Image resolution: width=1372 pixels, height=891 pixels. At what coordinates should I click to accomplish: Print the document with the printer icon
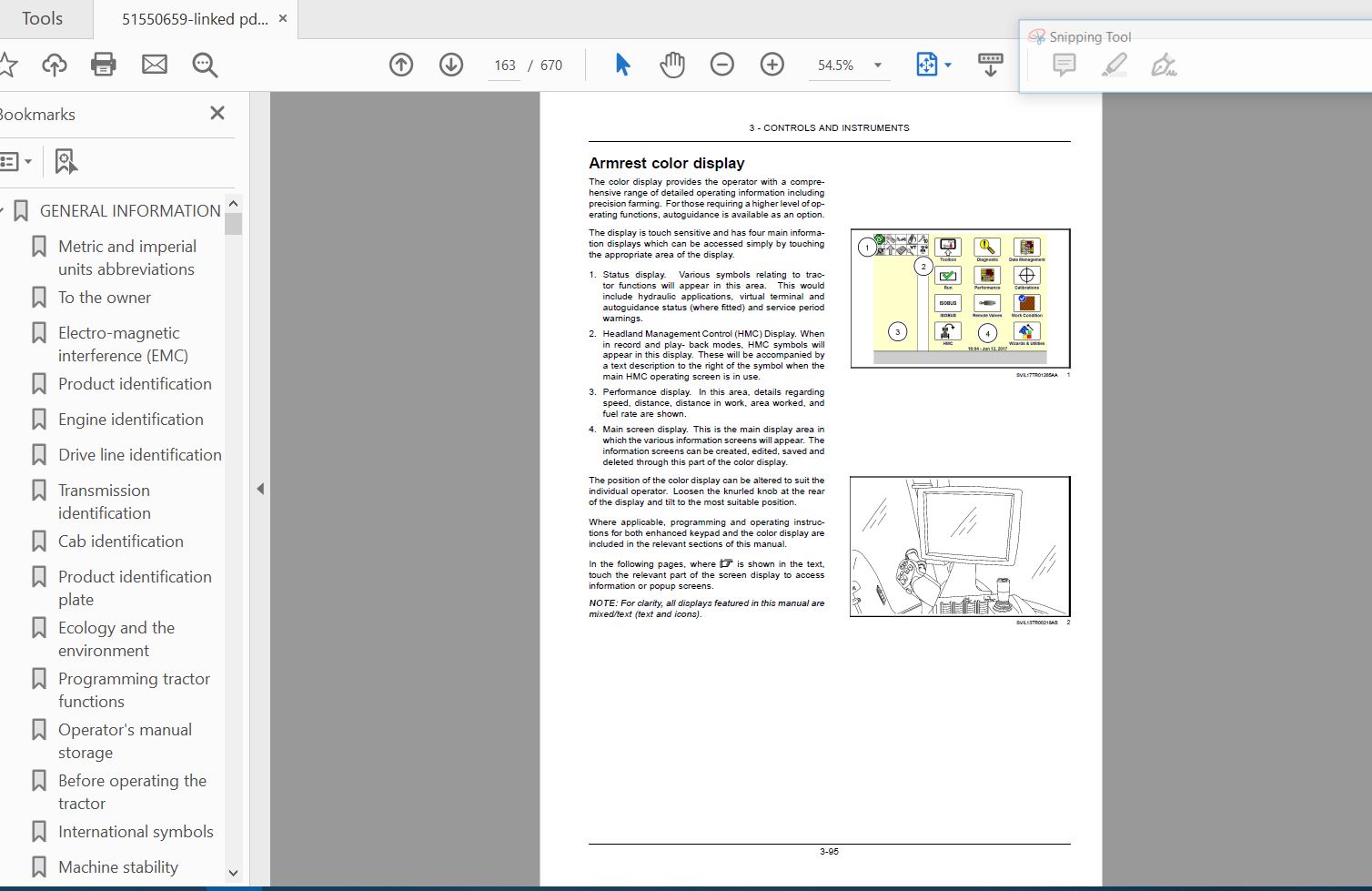(x=104, y=65)
